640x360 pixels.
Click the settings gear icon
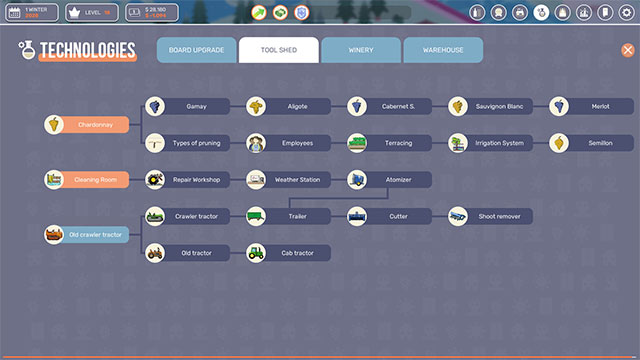coord(626,13)
